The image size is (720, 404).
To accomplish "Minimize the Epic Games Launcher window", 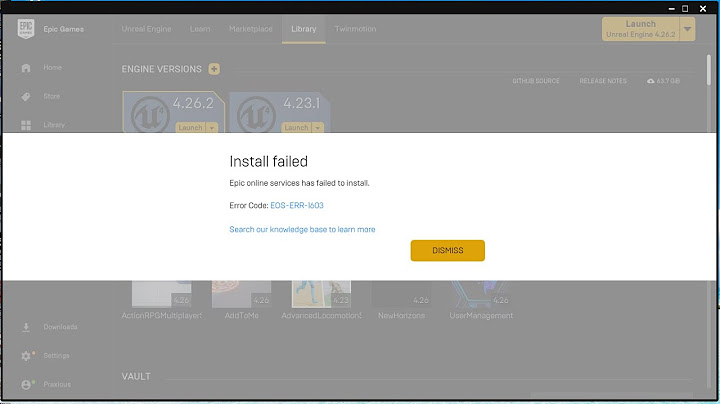I will tap(671, 8).
